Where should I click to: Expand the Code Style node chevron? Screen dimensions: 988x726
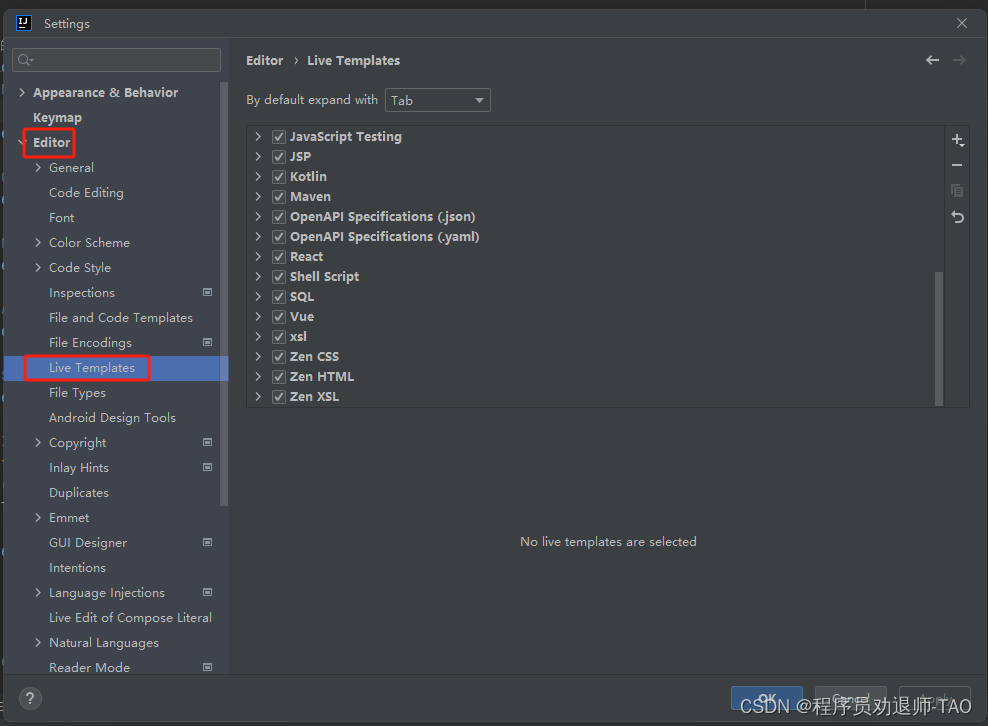[38, 268]
